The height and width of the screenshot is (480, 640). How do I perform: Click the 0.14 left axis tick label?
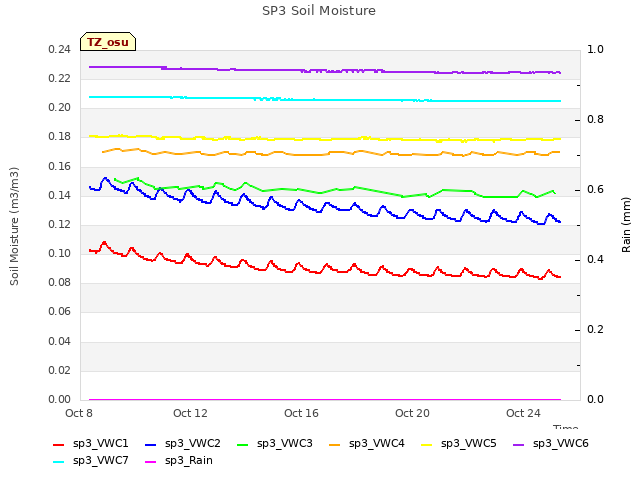click(x=60, y=195)
